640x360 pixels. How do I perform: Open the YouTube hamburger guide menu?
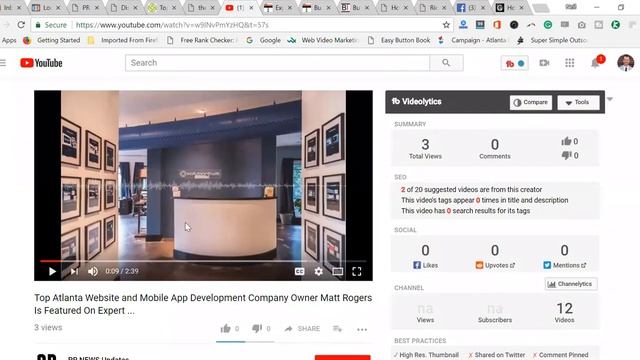pos(3,63)
